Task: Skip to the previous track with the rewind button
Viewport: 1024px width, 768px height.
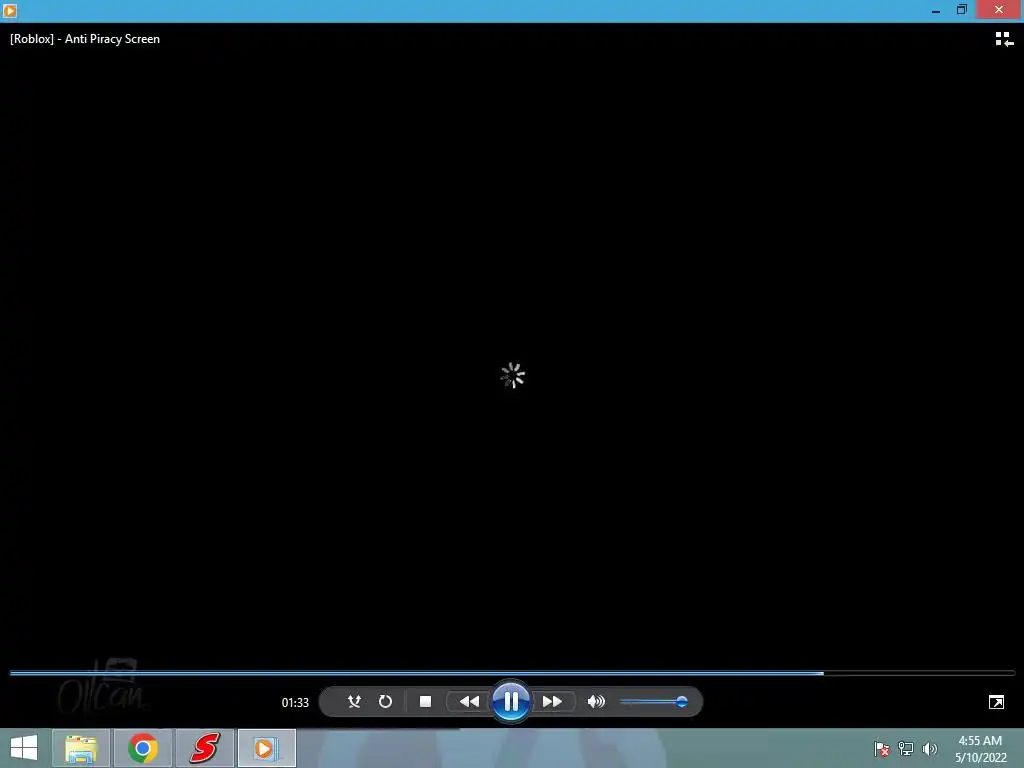Action: pyautogui.click(x=469, y=701)
